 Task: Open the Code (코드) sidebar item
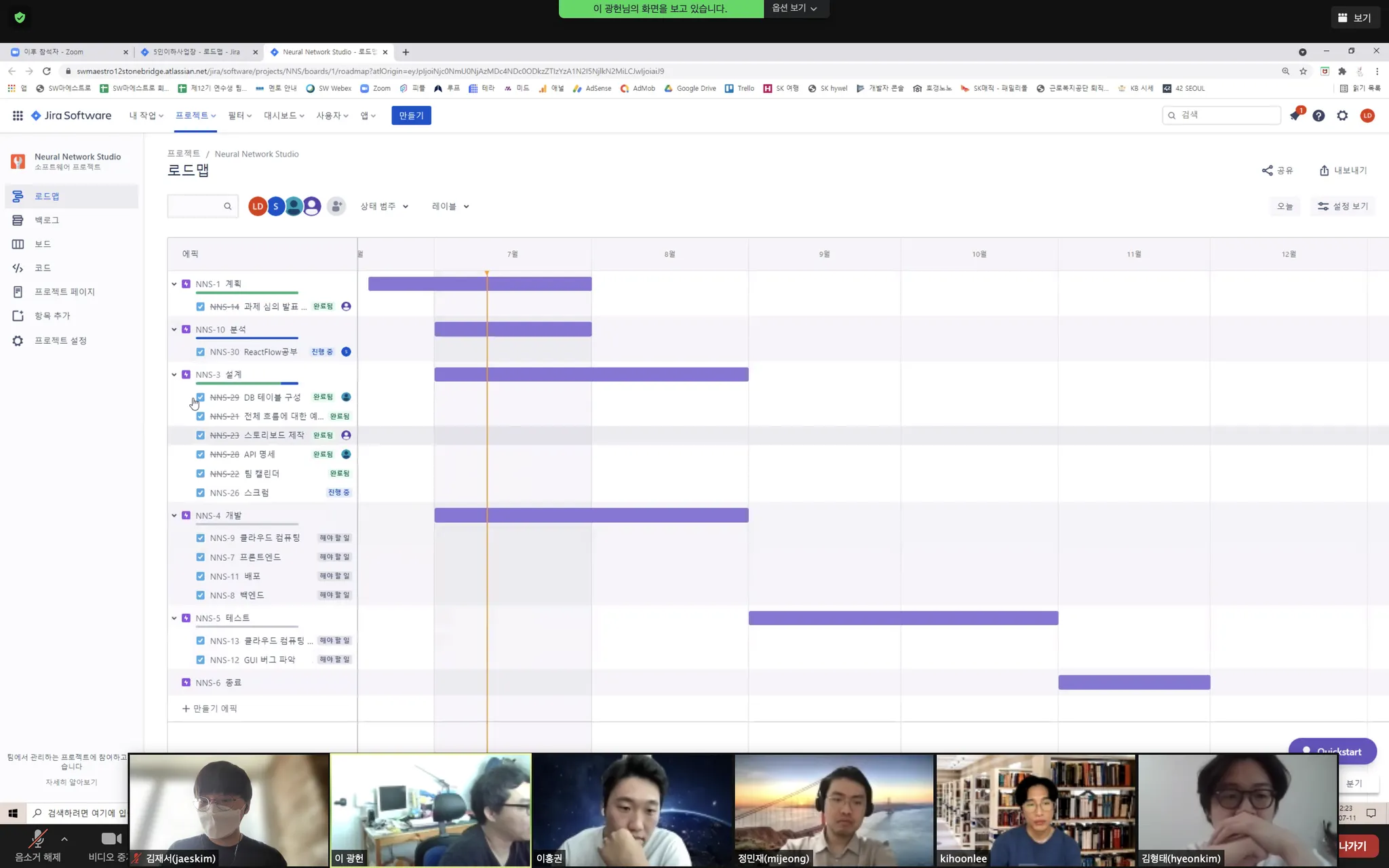[x=43, y=268]
